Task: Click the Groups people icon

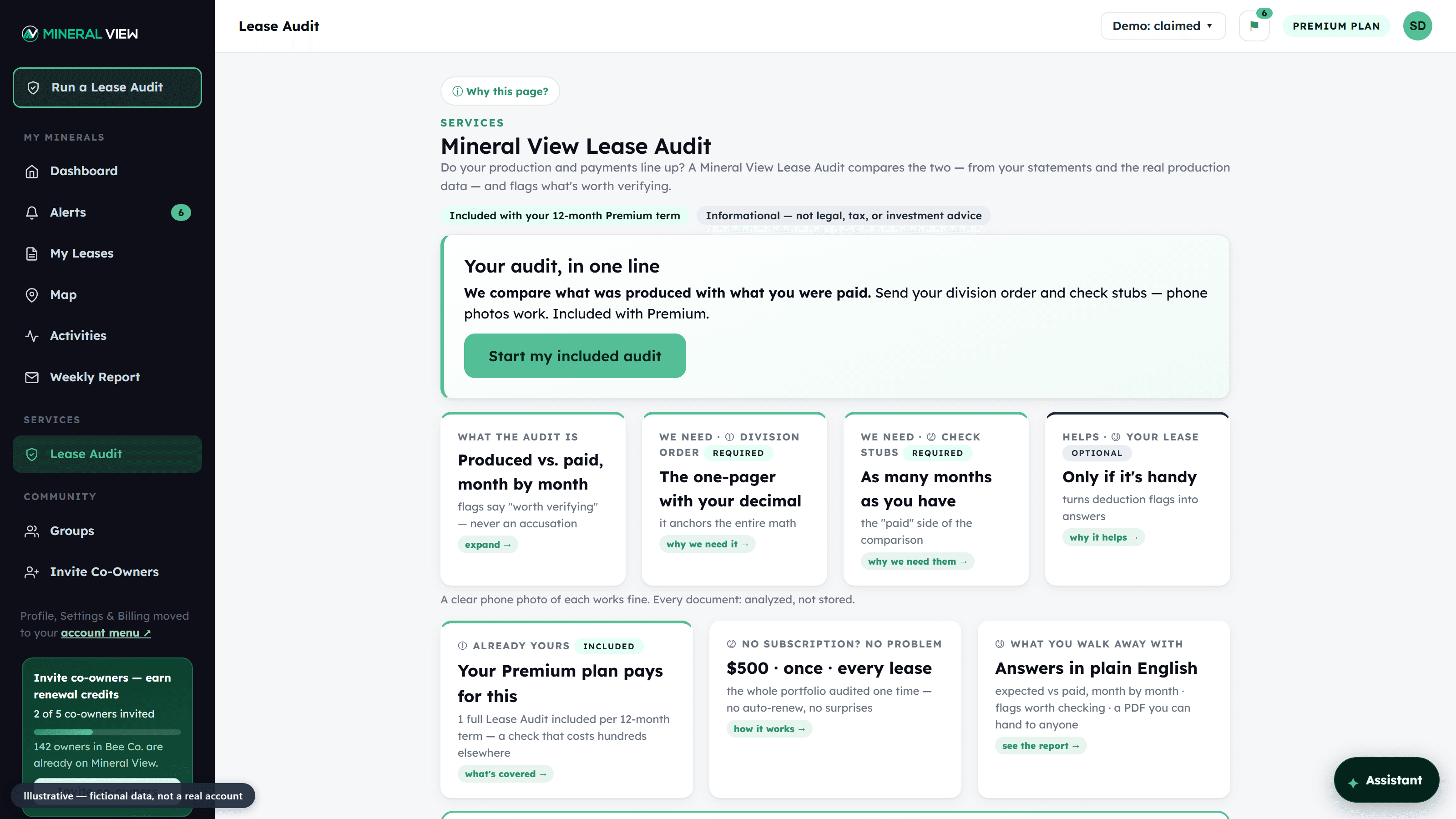Action: click(32, 531)
